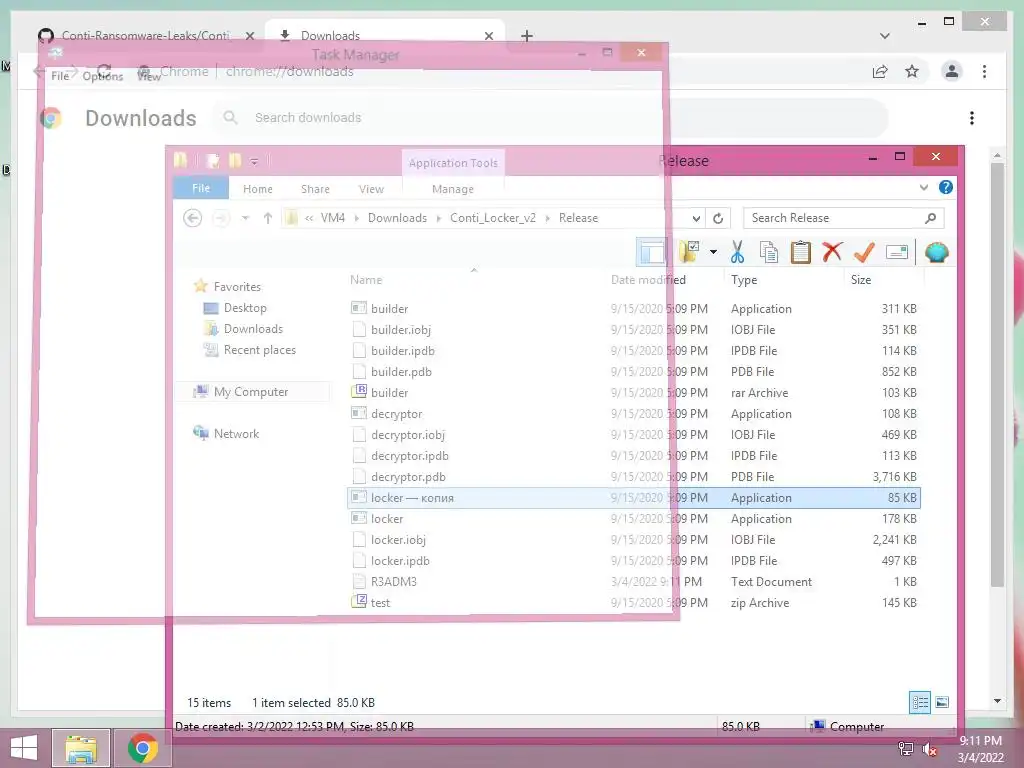Viewport: 1024px width, 768px height.
Task: Open recent locations dropdown beside forward arrow
Action: tap(246, 218)
